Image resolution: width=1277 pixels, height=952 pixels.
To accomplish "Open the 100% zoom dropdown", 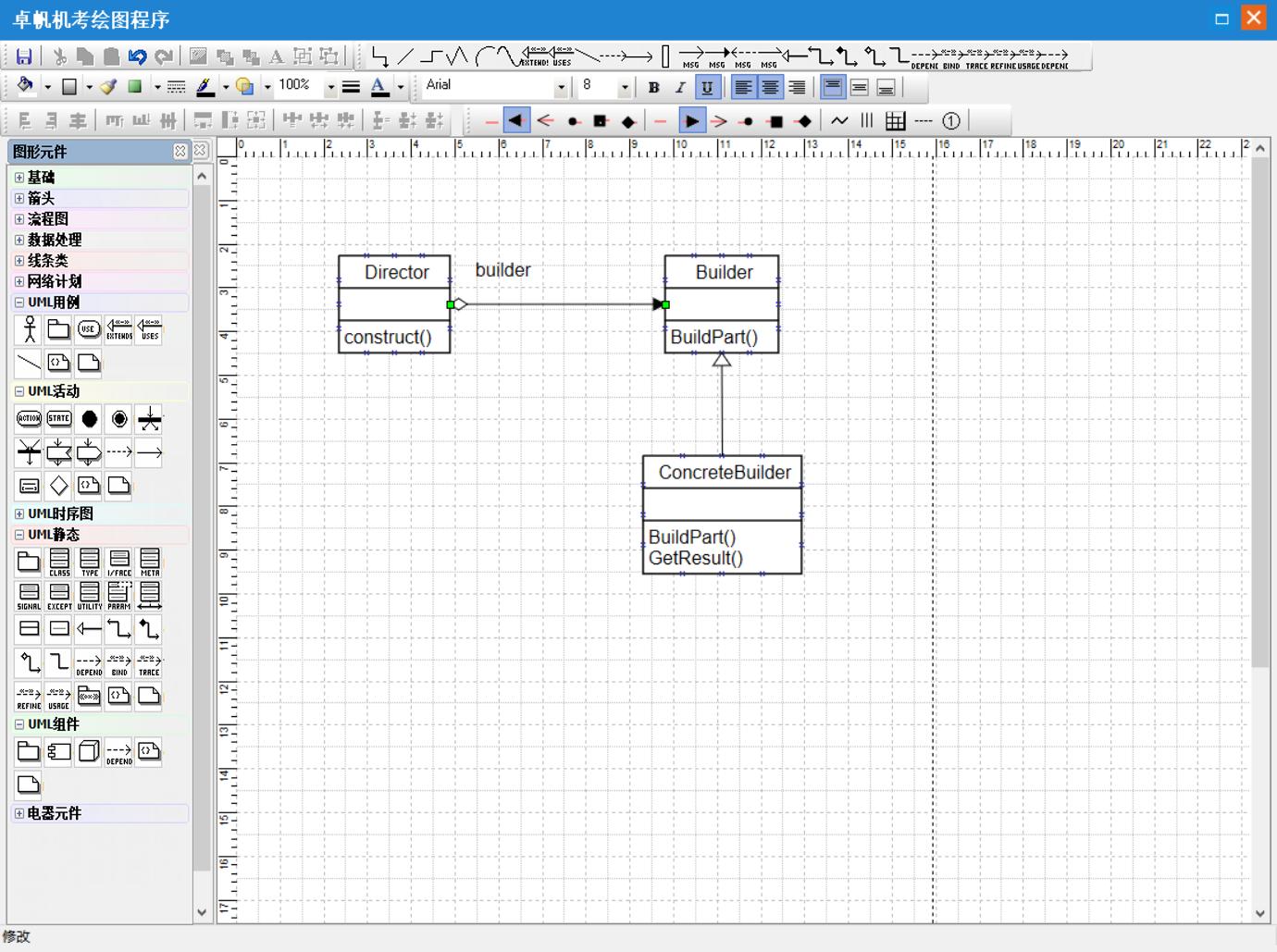I will tap(330, 87).
